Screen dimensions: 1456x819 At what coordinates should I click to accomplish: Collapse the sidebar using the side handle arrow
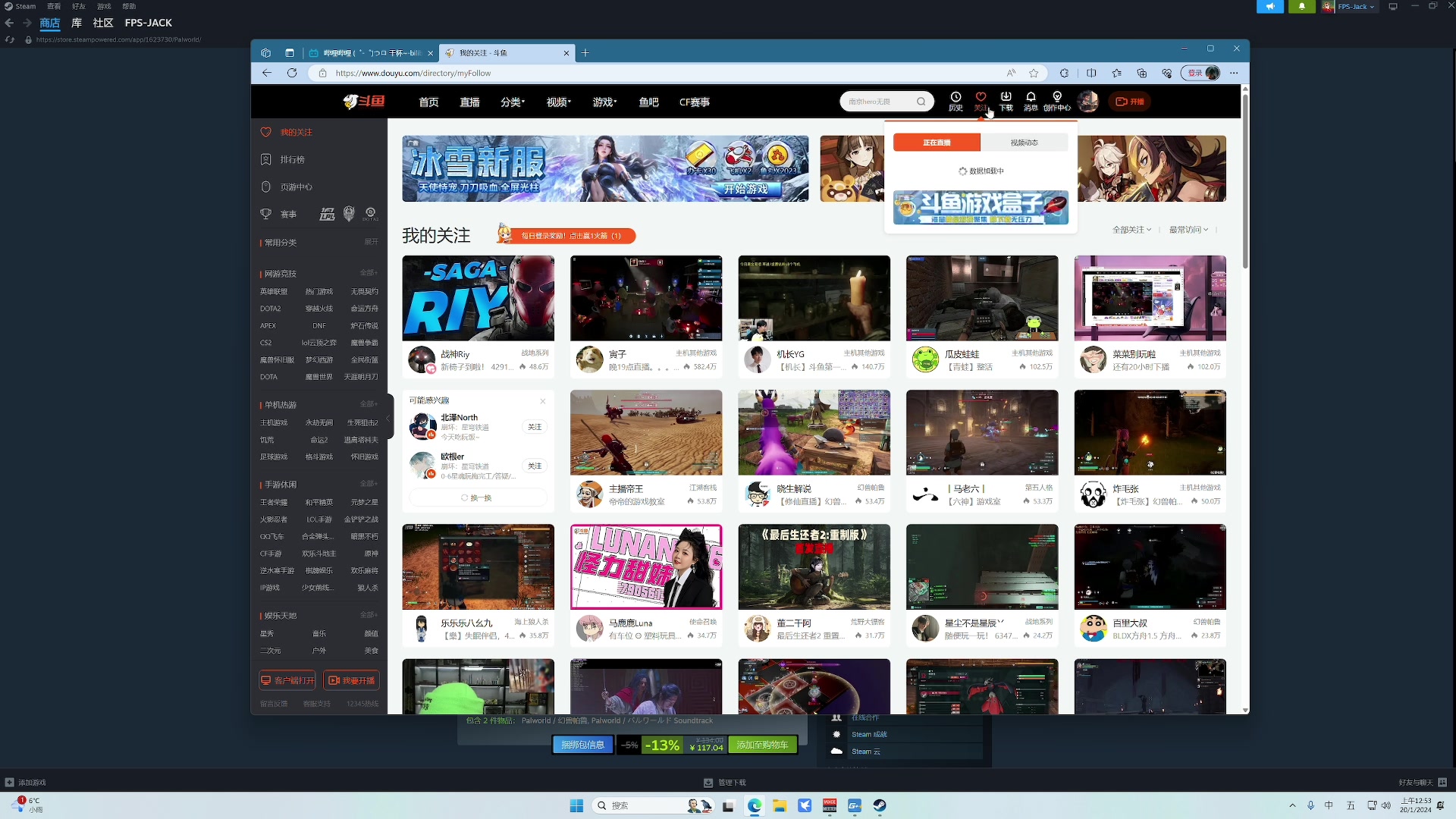tap(388, 418)
